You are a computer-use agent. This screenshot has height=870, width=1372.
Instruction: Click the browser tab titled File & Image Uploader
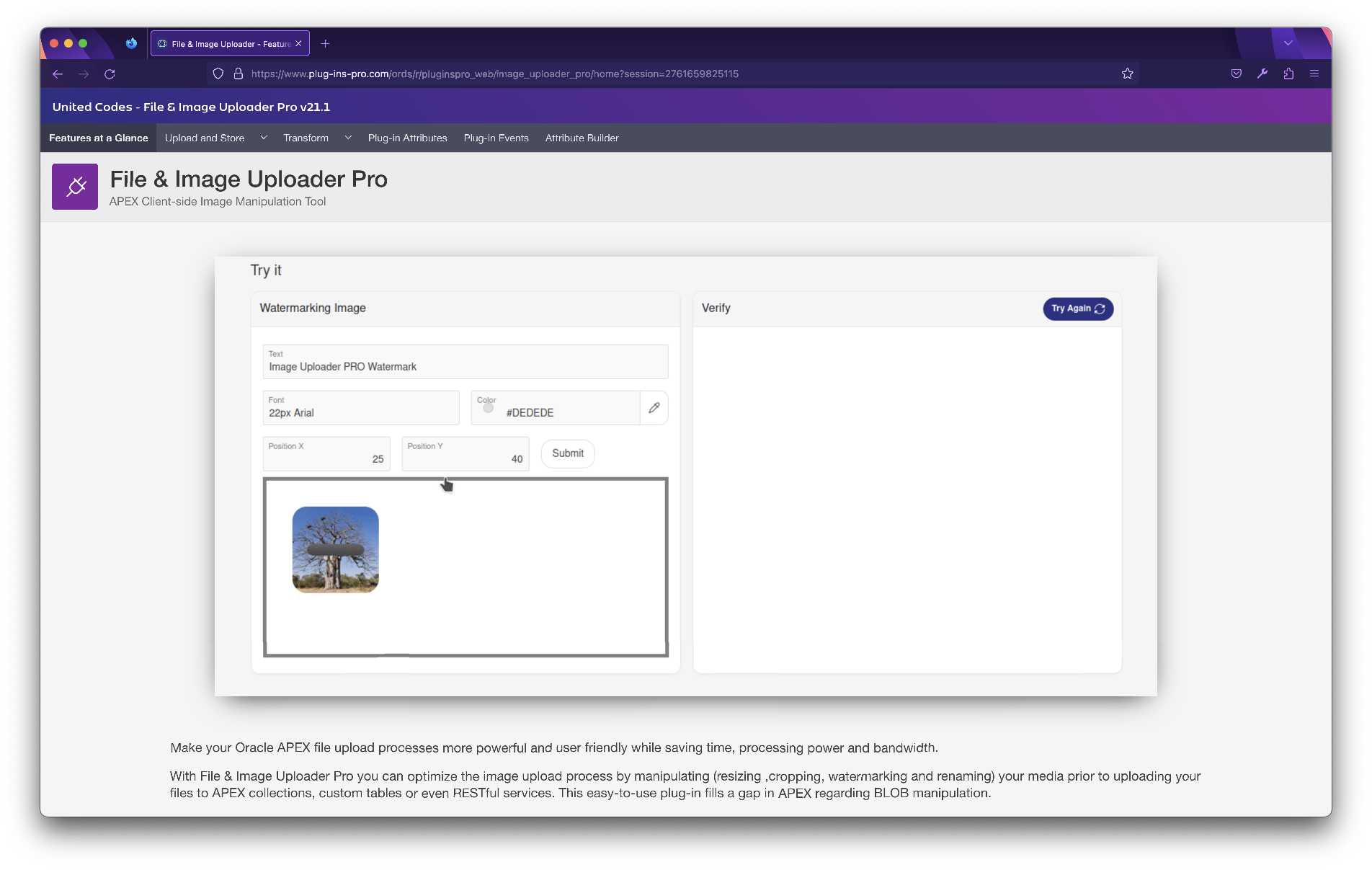point(231,44)
